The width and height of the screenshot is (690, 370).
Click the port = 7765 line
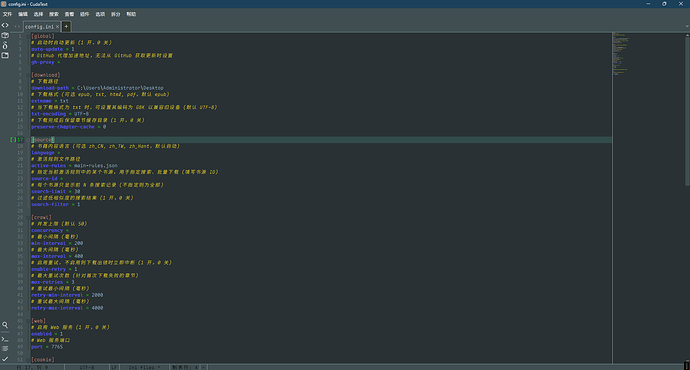(47, 347)
